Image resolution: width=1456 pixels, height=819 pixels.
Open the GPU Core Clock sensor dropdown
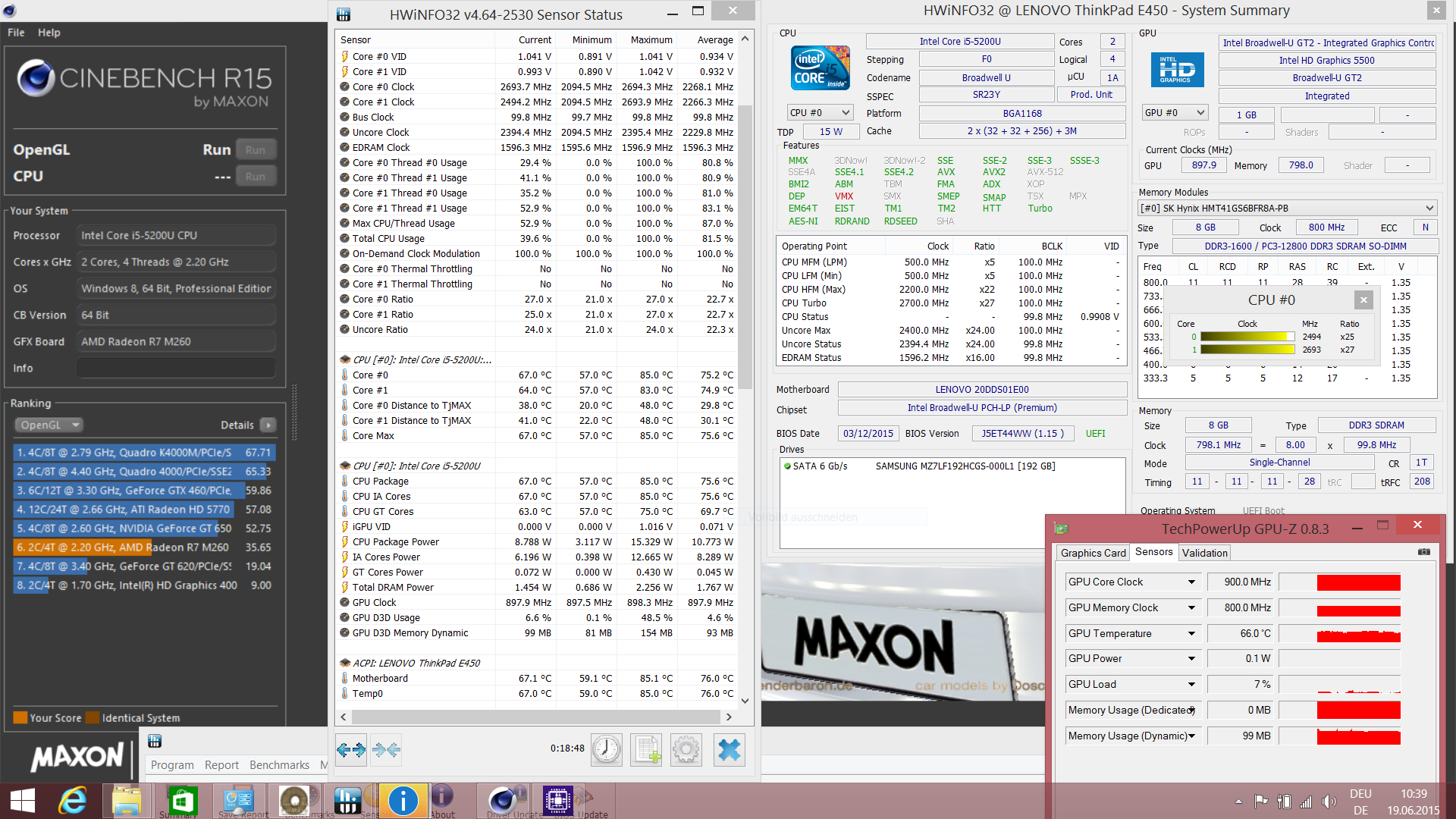point(1191,582)
